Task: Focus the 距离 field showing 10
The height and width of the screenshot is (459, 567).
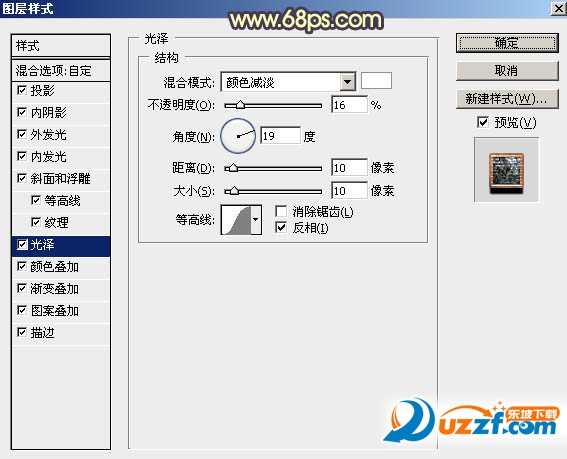Action: (349, 168)
